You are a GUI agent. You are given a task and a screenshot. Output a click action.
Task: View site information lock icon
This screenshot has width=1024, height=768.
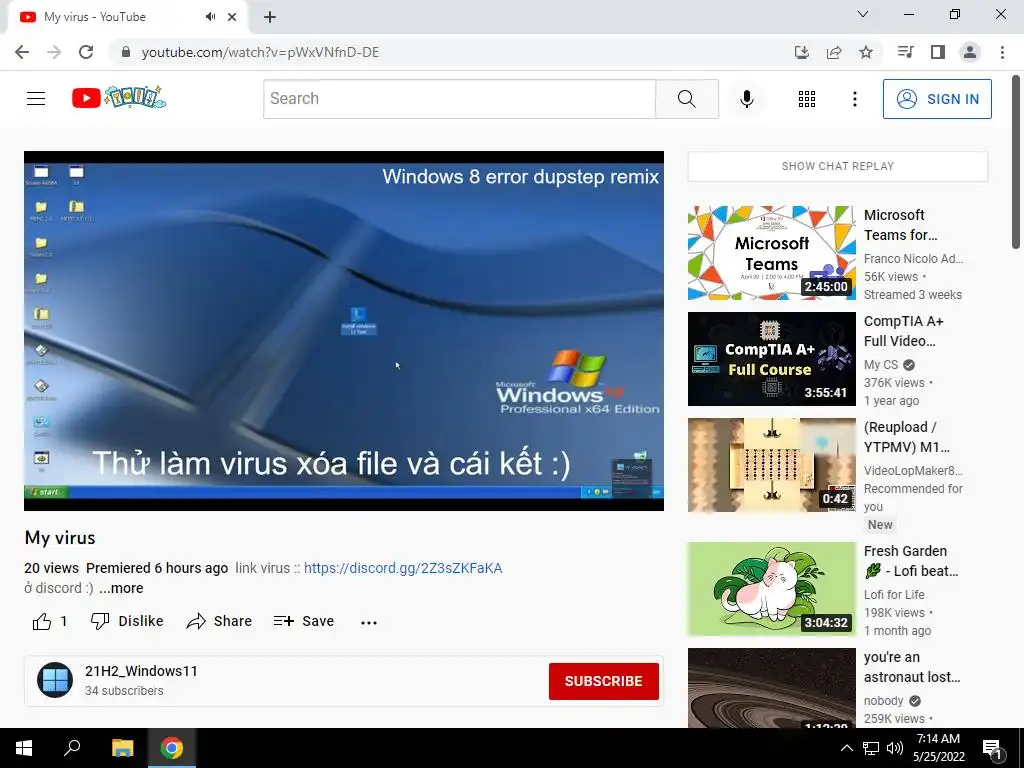(x=126, y=52)
